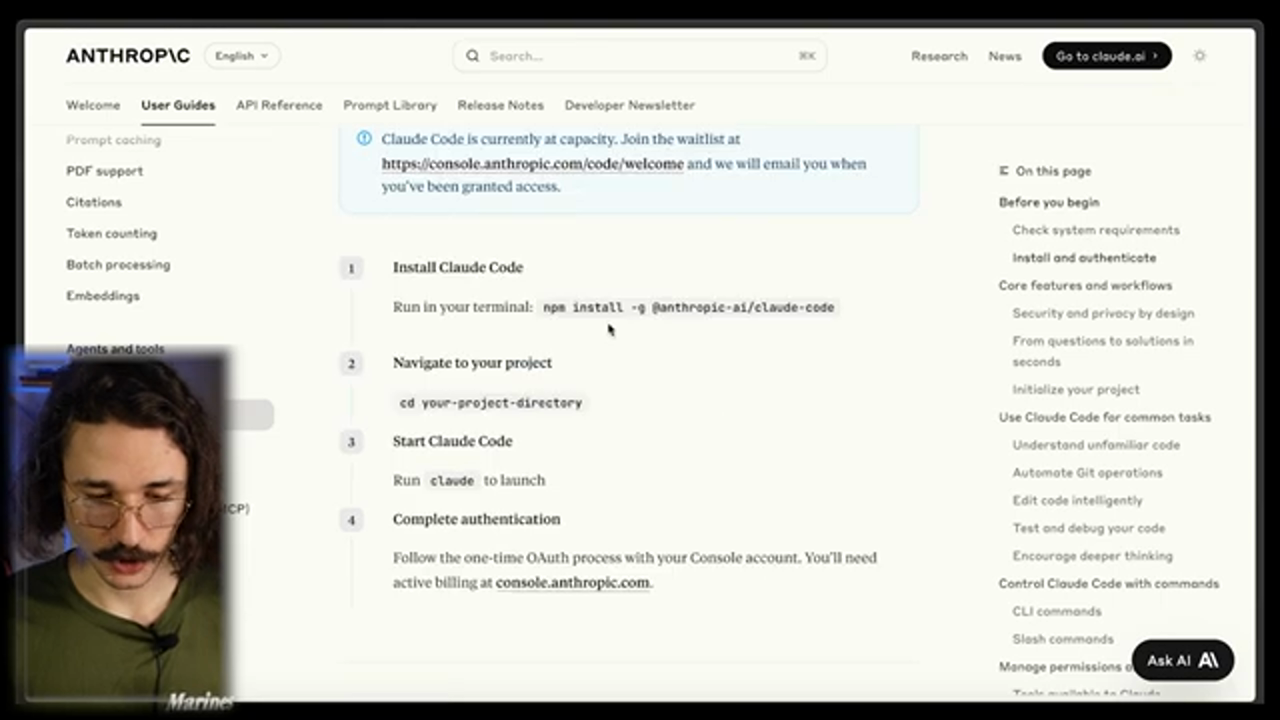Open PDF support in sidebar
Viewport: 1280px width, 720px height.
coord(105,171)
